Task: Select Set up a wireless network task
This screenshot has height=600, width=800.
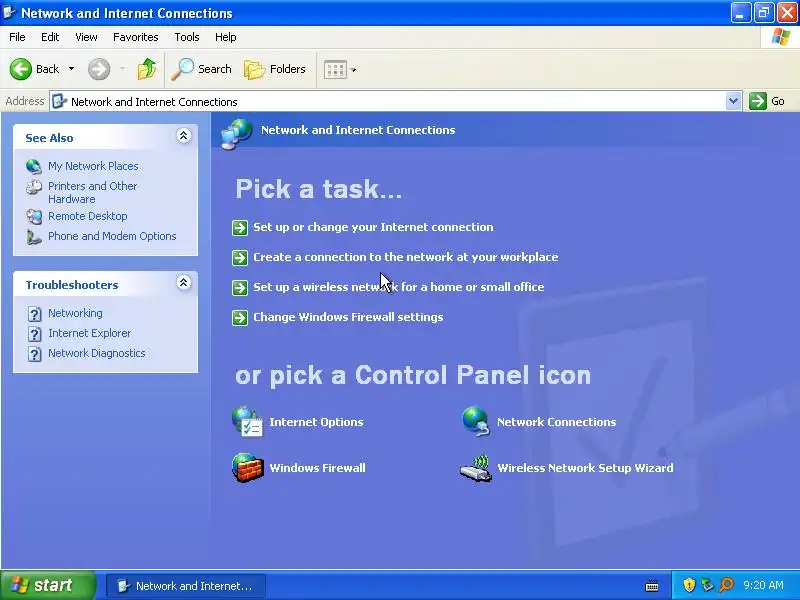Action: (398, 287)
